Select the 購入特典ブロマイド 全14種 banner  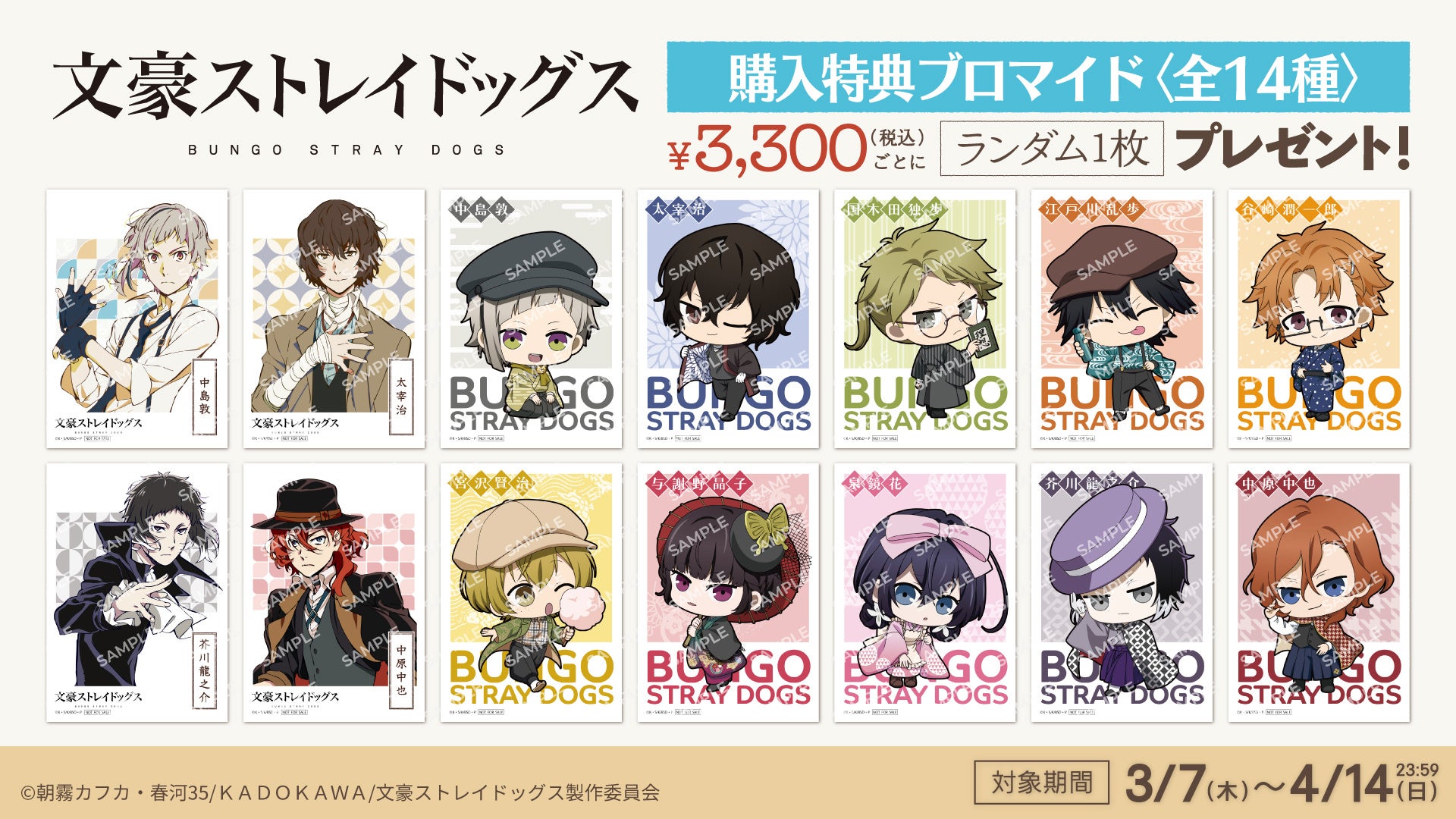tap(1038, 77)
